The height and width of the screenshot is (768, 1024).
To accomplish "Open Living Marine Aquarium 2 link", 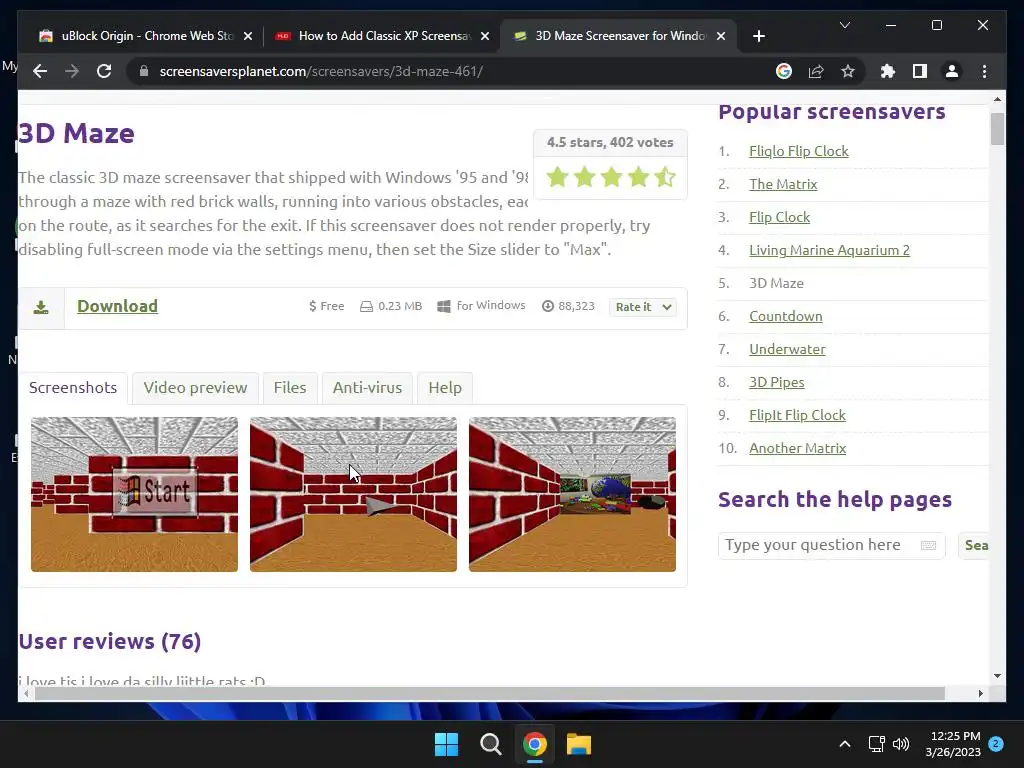I will 829,251.
